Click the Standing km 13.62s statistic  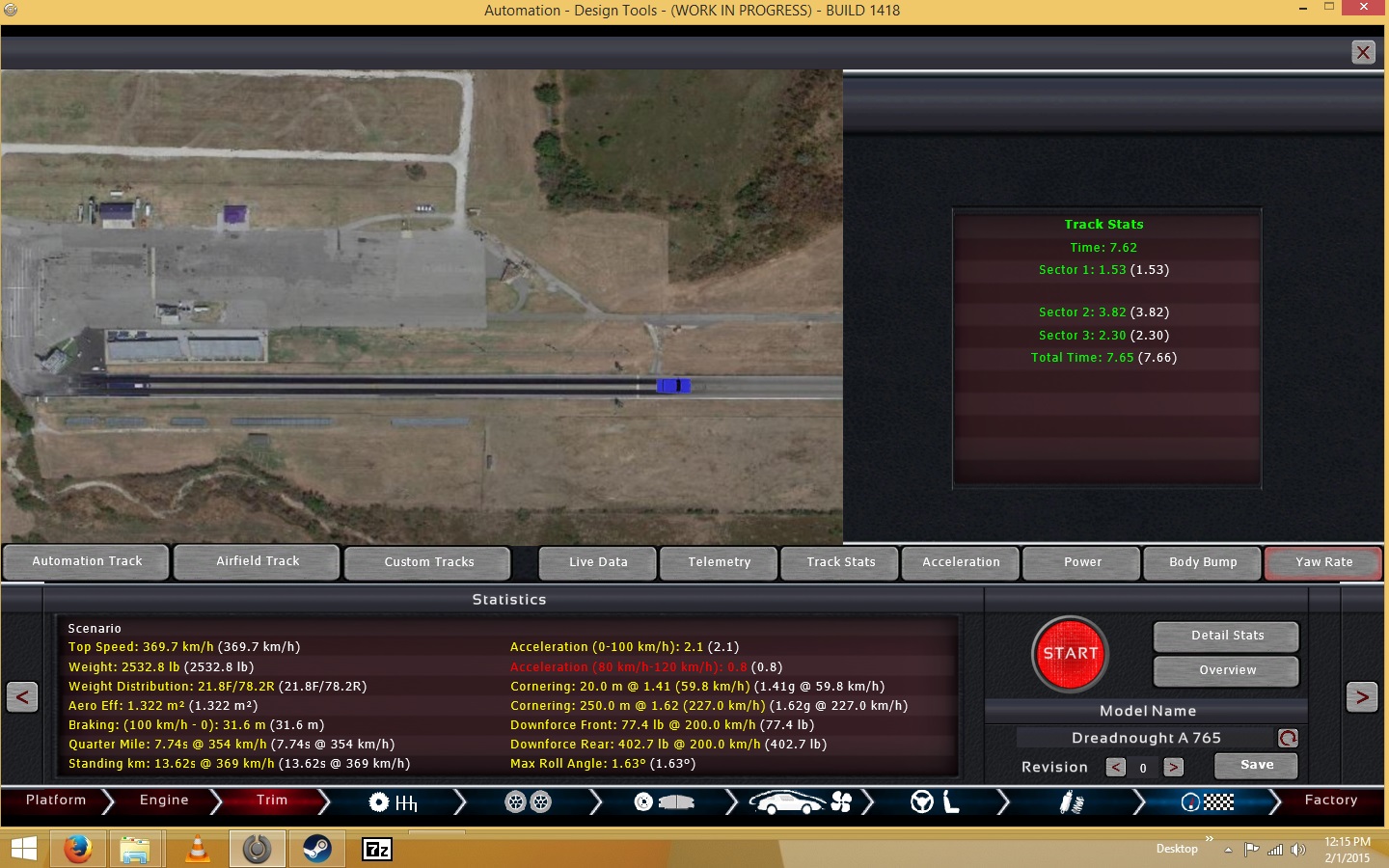point(239,764)
